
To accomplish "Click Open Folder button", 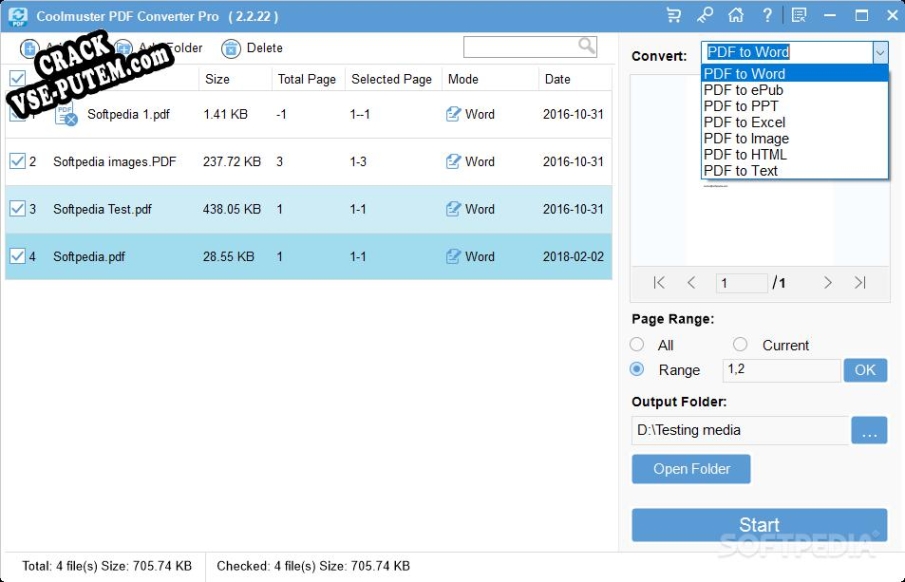I will click(691, 469).
